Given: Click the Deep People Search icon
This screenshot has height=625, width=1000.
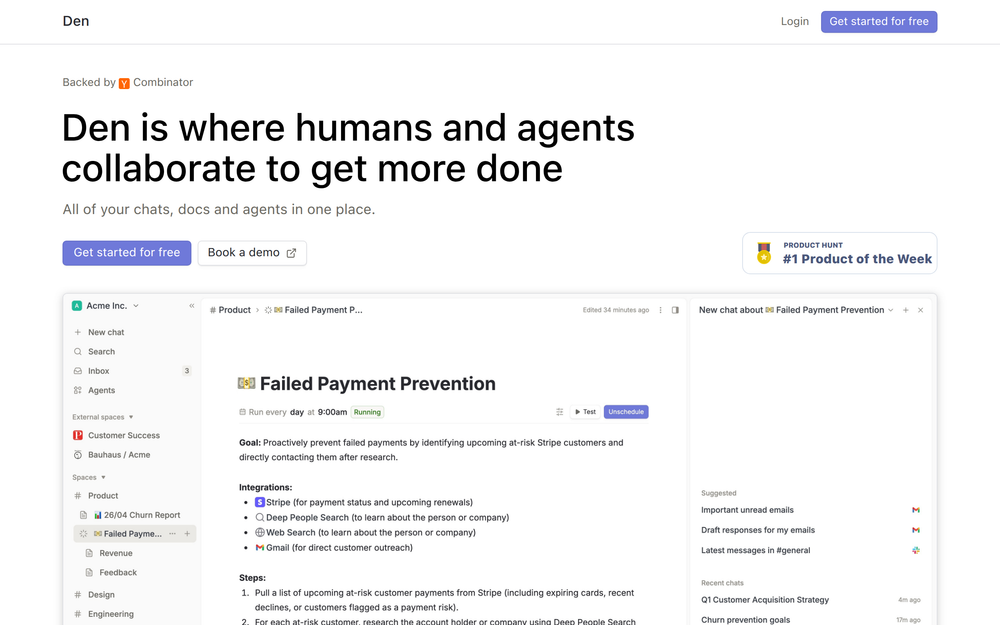Looking at the screenshot, I should click(260, 517).
